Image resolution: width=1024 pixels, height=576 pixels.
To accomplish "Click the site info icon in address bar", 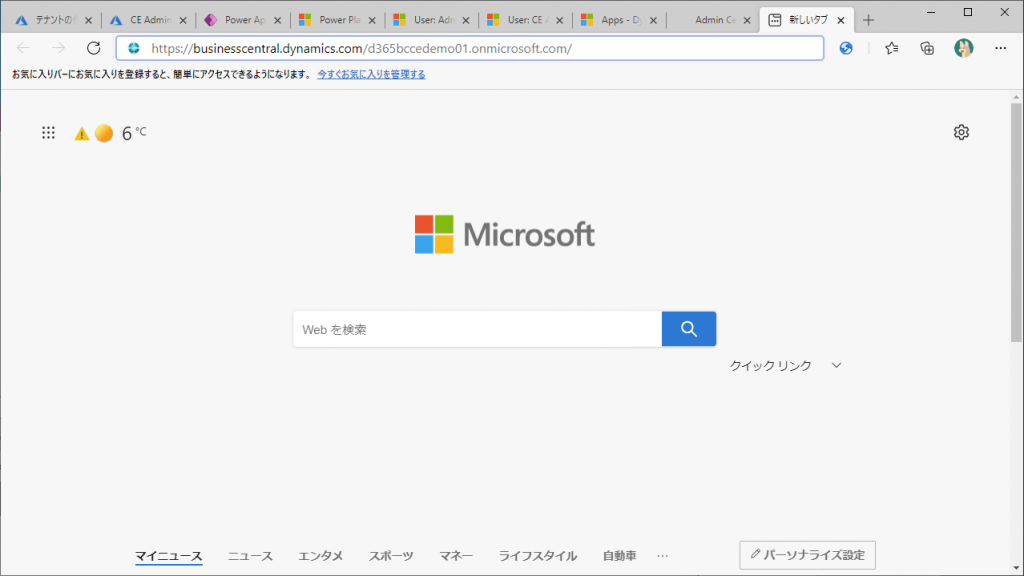I will click(x=134, y=48).
